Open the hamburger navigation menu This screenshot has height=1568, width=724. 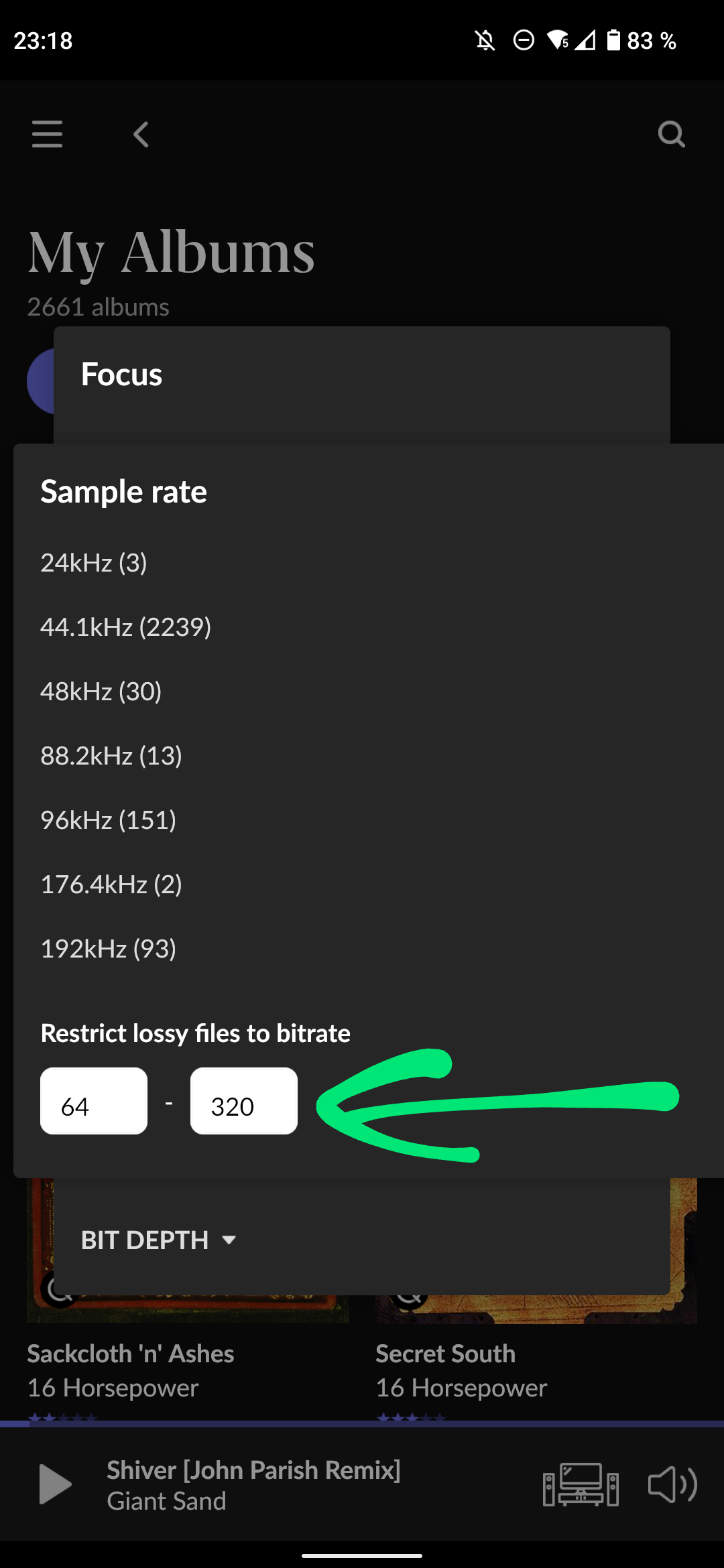[x=47, y=134]
